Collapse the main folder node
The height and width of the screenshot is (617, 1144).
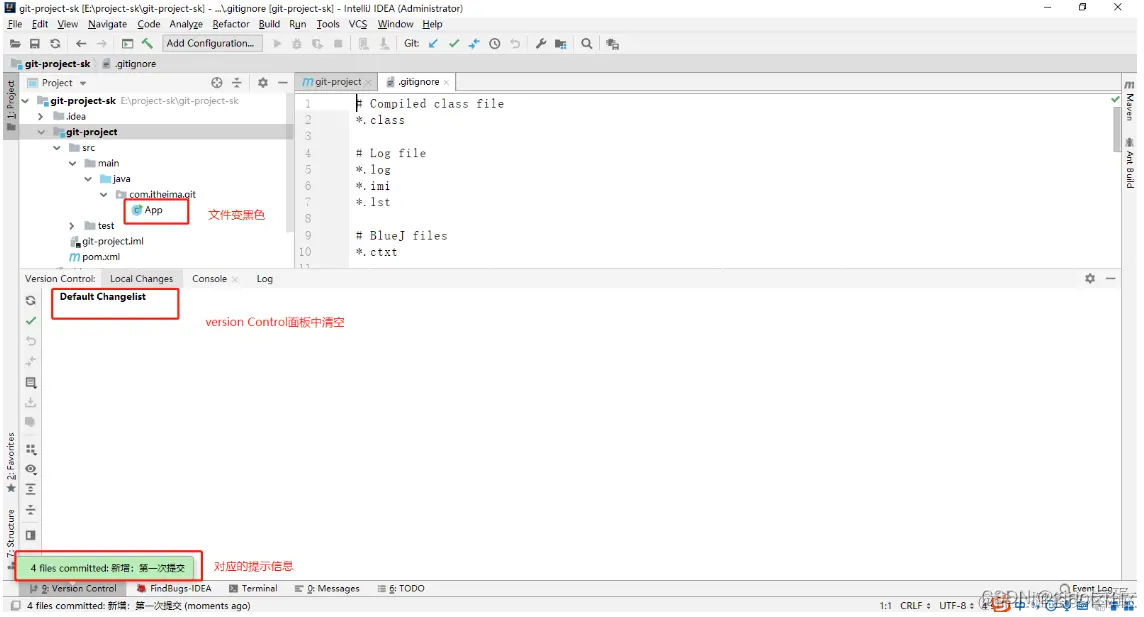pos(72,163)
